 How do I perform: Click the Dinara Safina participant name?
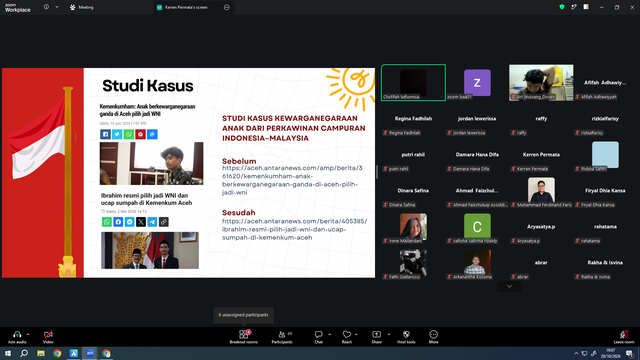413,191
